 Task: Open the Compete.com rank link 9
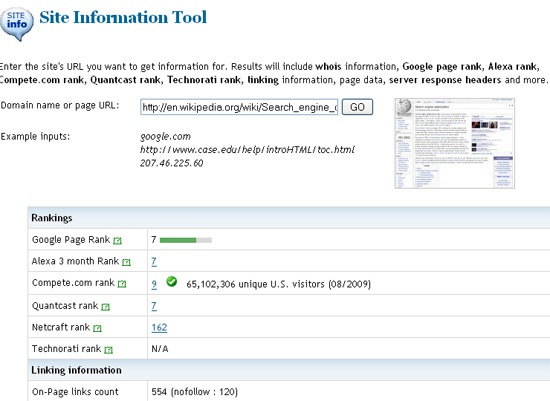(x=154, y=284)
